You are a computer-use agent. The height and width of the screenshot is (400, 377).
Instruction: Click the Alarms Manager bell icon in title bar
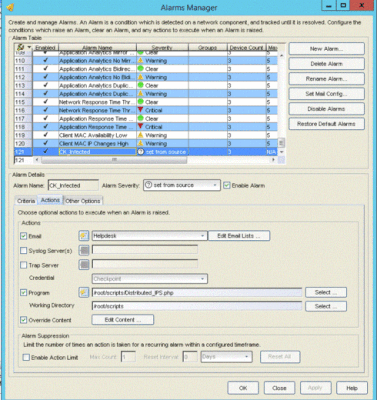[x=11, y=7]
